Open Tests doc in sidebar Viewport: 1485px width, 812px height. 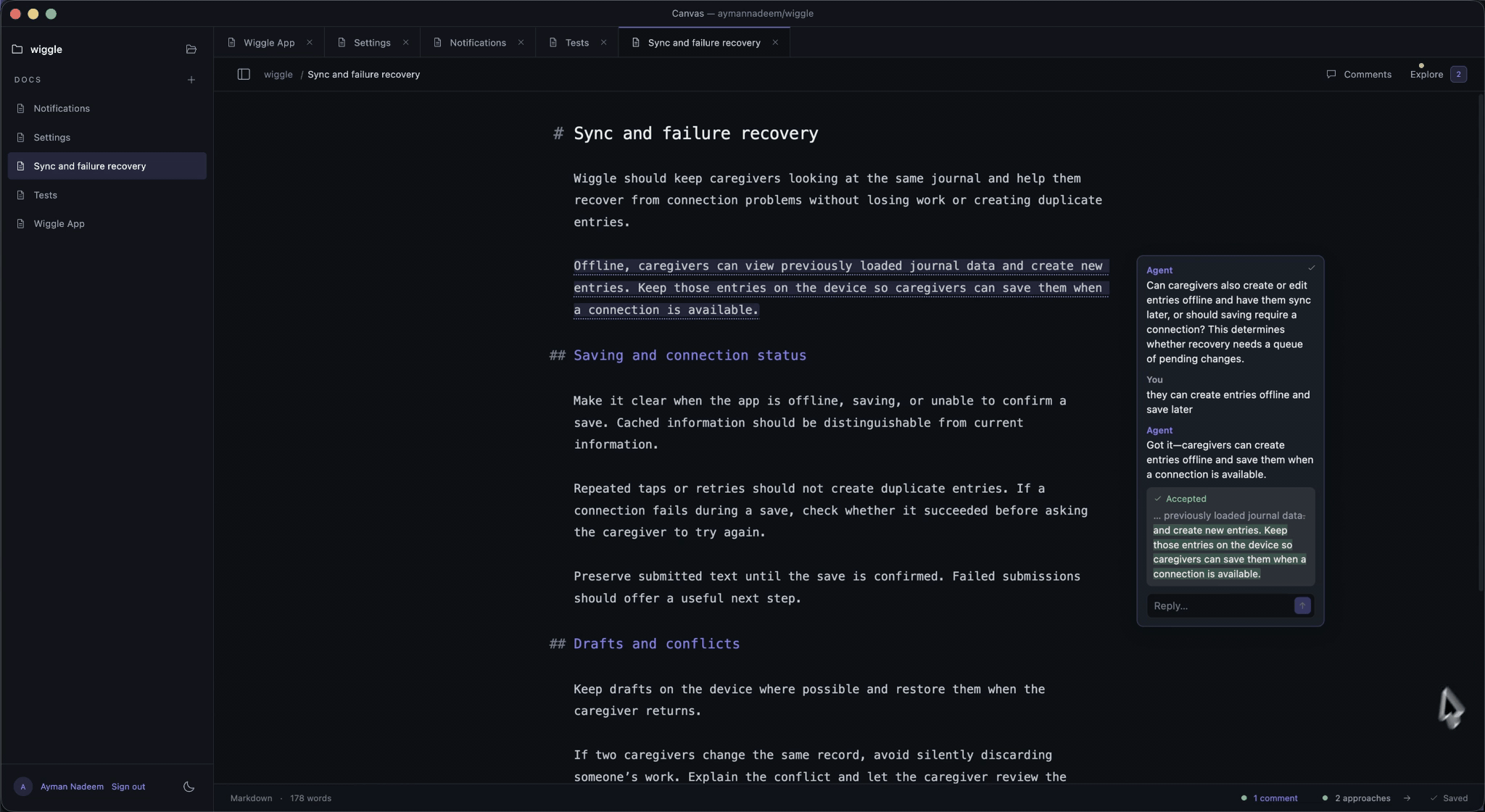[x=107, y=195]
